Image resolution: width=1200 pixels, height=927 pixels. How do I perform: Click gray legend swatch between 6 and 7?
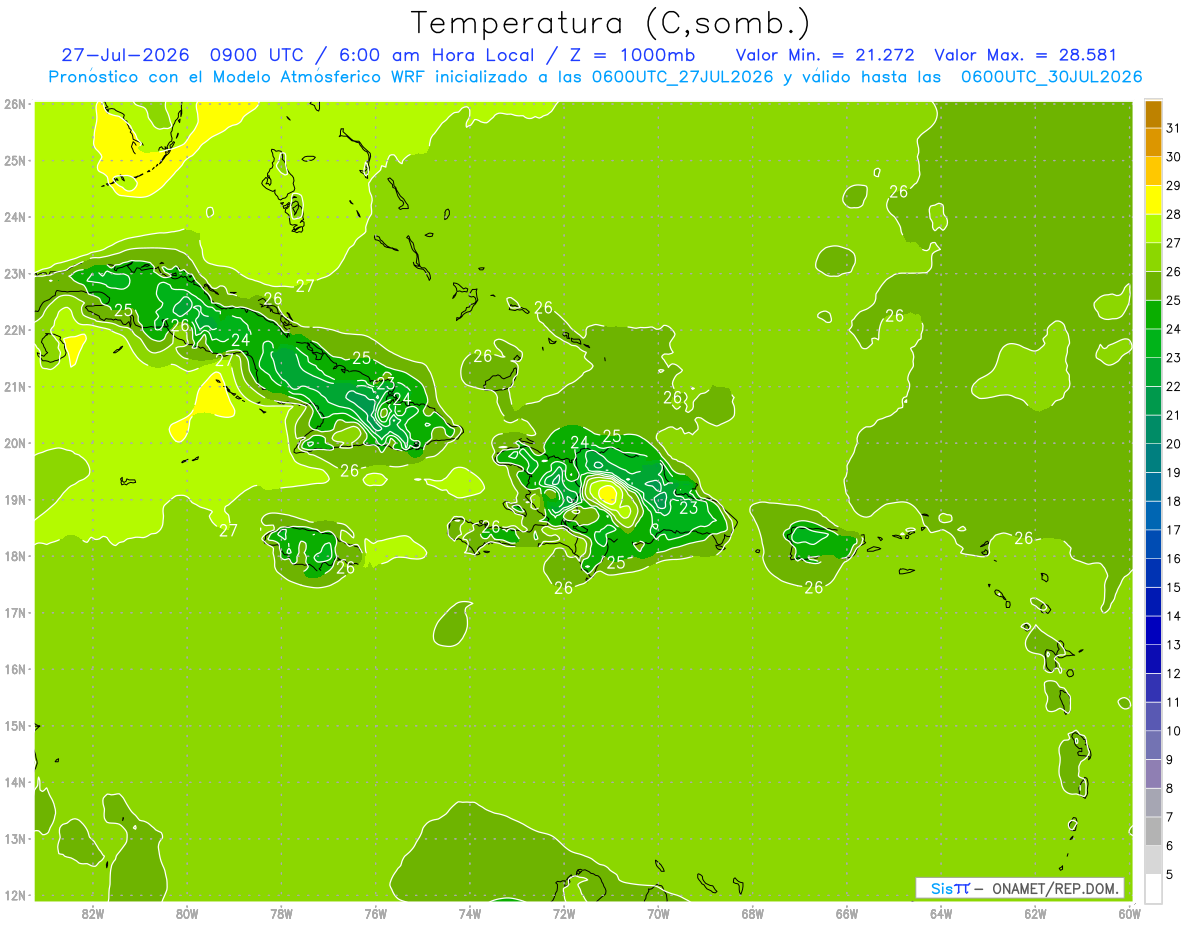[x=1153, y=831]
